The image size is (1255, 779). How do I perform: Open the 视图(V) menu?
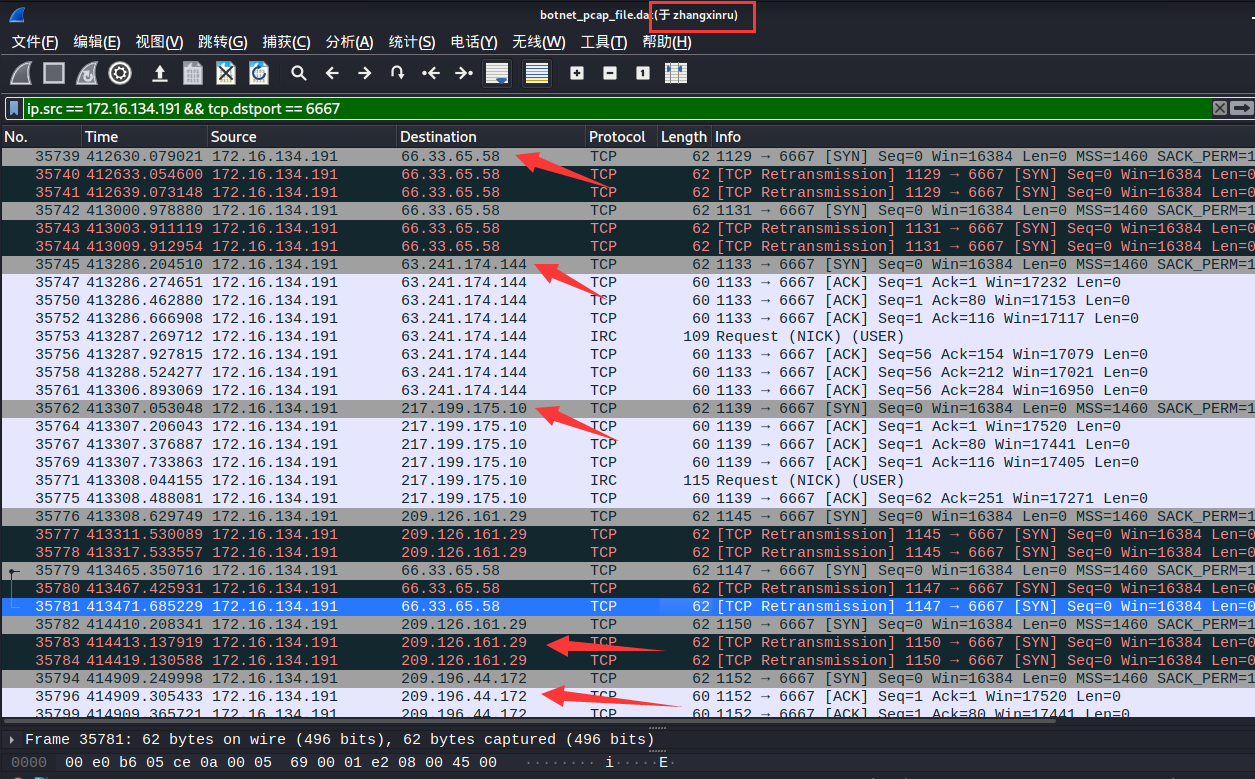pyautogui.click(x=159, y=42)
